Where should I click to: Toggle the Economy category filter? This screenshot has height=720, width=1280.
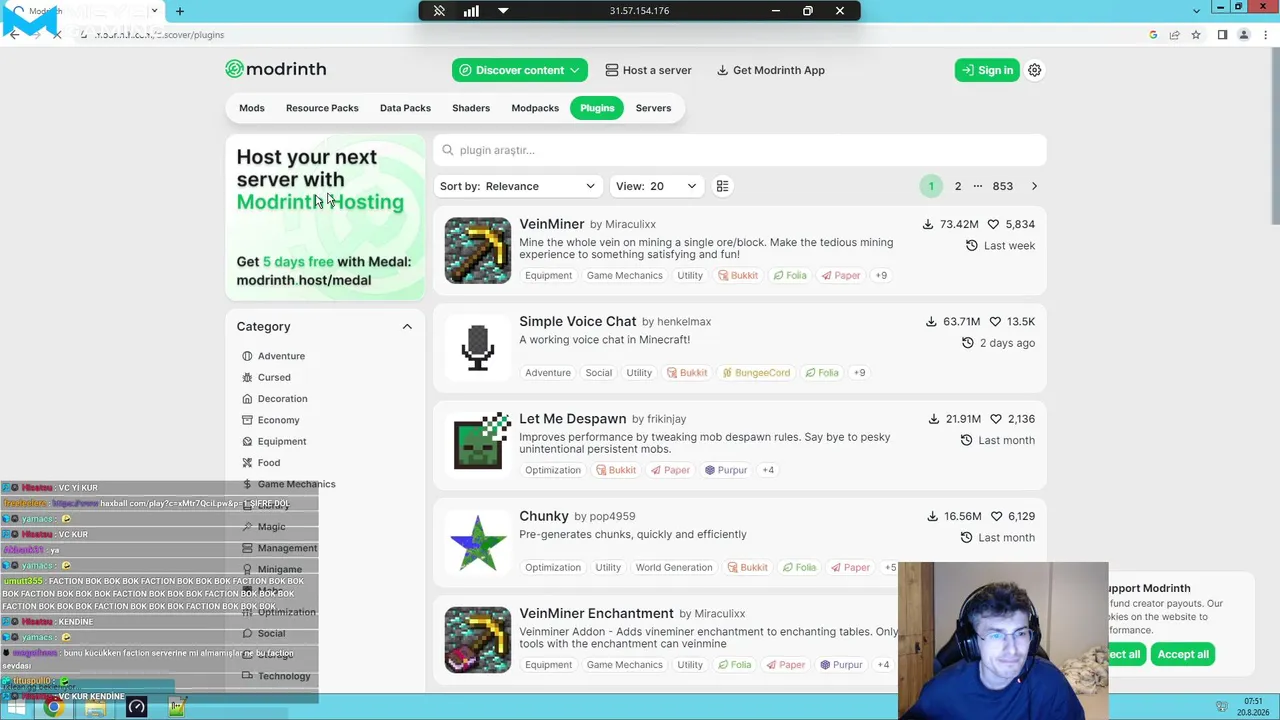[271, 420]
